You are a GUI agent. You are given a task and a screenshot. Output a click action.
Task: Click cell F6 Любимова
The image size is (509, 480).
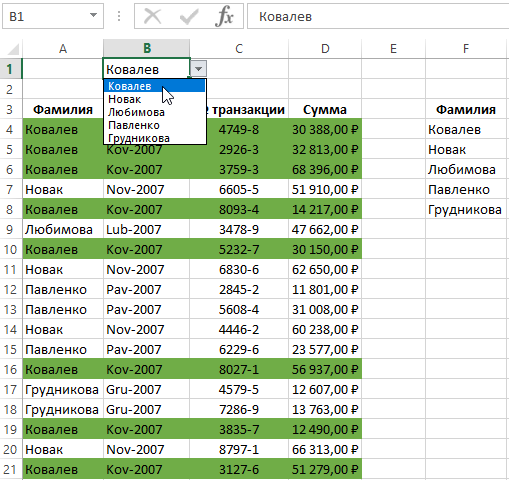466,169
